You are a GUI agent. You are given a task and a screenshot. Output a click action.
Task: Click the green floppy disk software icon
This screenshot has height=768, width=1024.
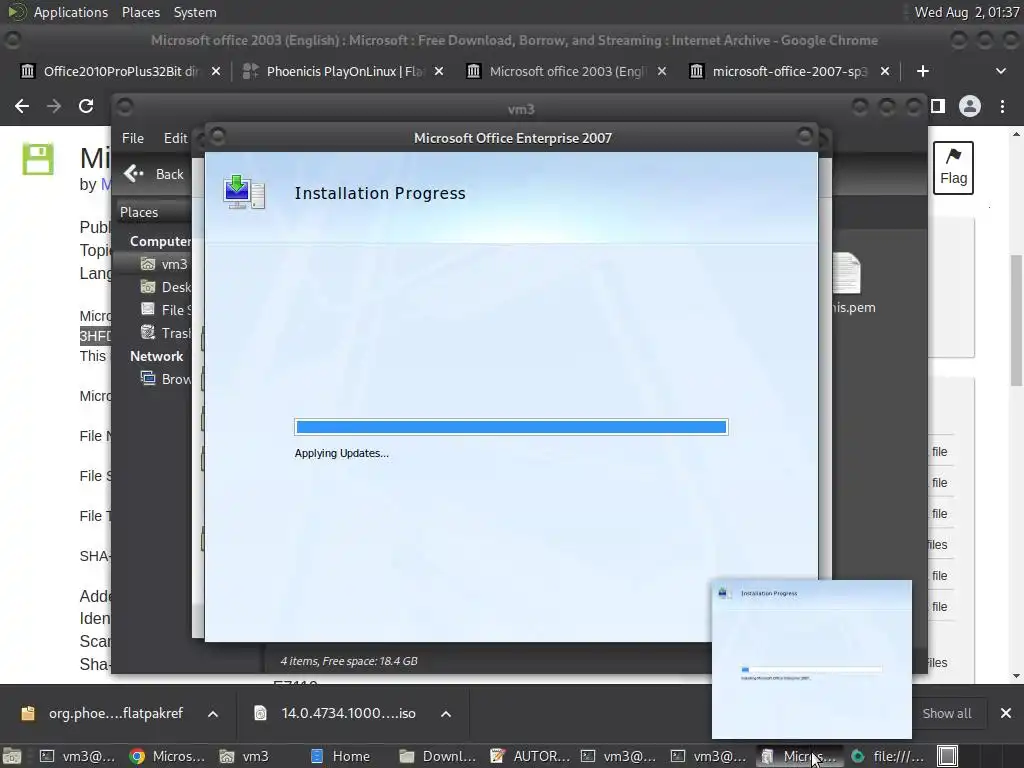pos(38,159)
